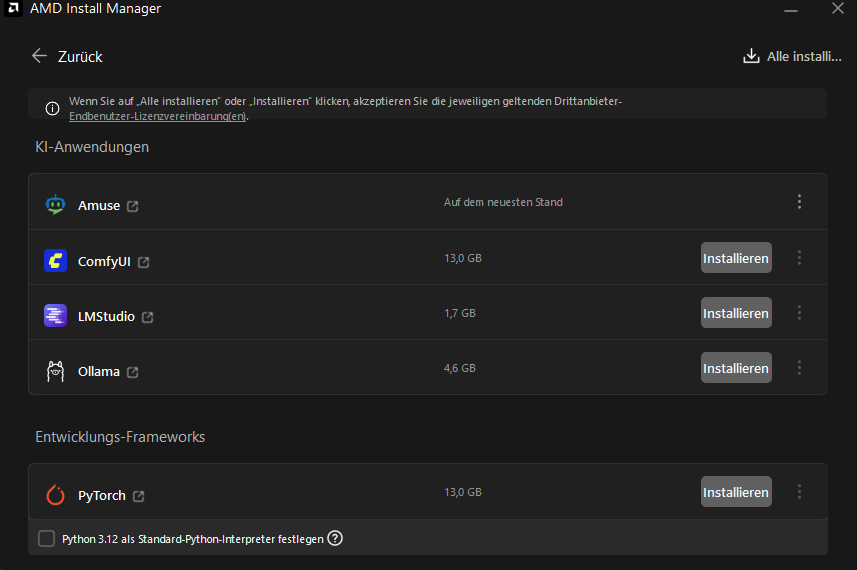Minimize the AMD Install Manager window
This screenshot has height=570, width=857.
[791, 9]
